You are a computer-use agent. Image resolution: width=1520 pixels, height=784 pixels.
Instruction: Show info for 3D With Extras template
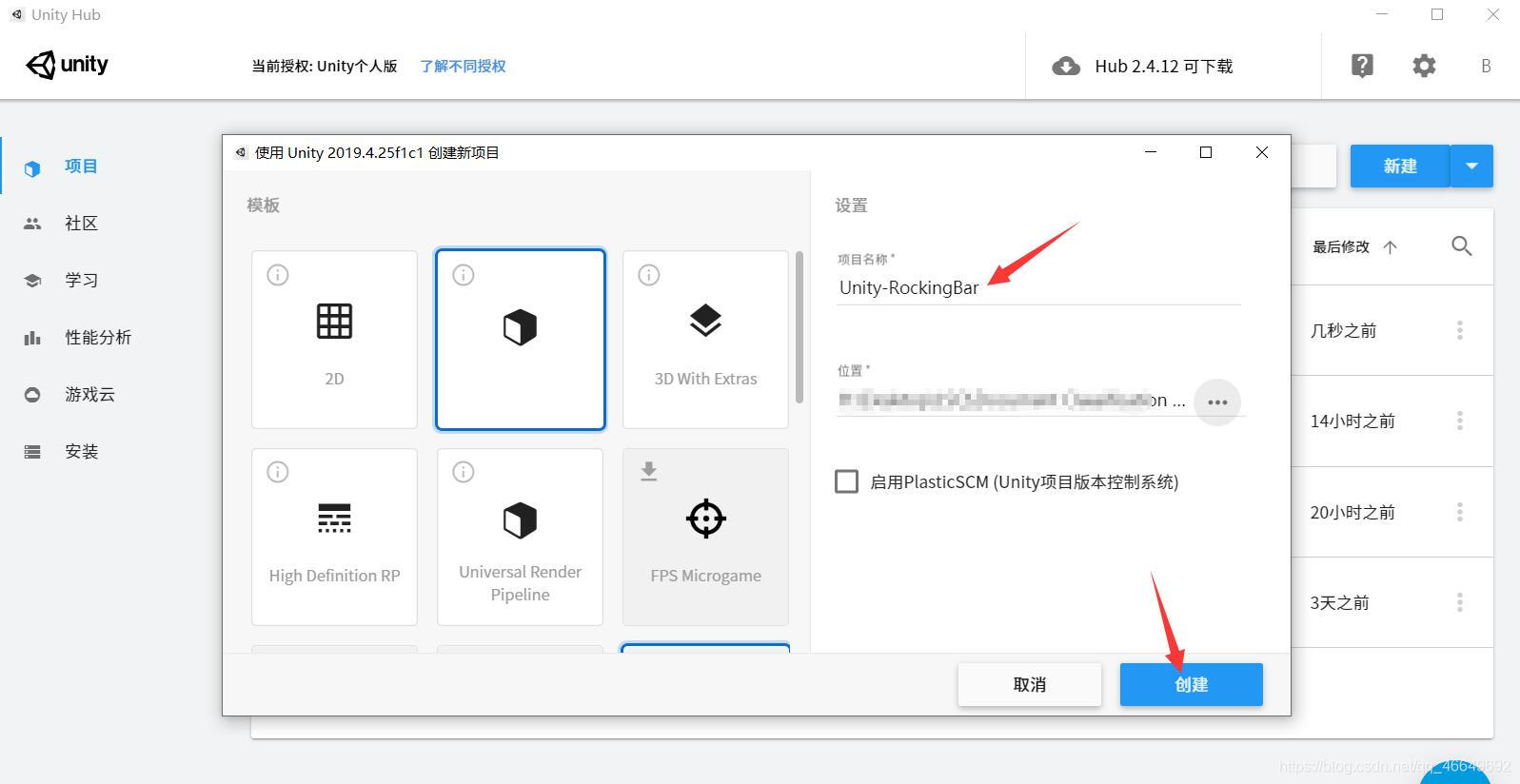649,275
